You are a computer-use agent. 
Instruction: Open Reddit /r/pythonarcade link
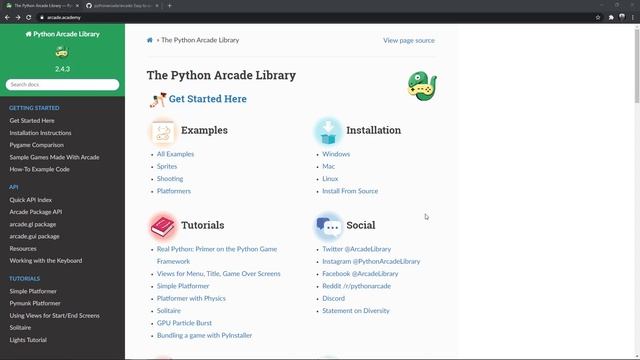(x=356, y=286)
